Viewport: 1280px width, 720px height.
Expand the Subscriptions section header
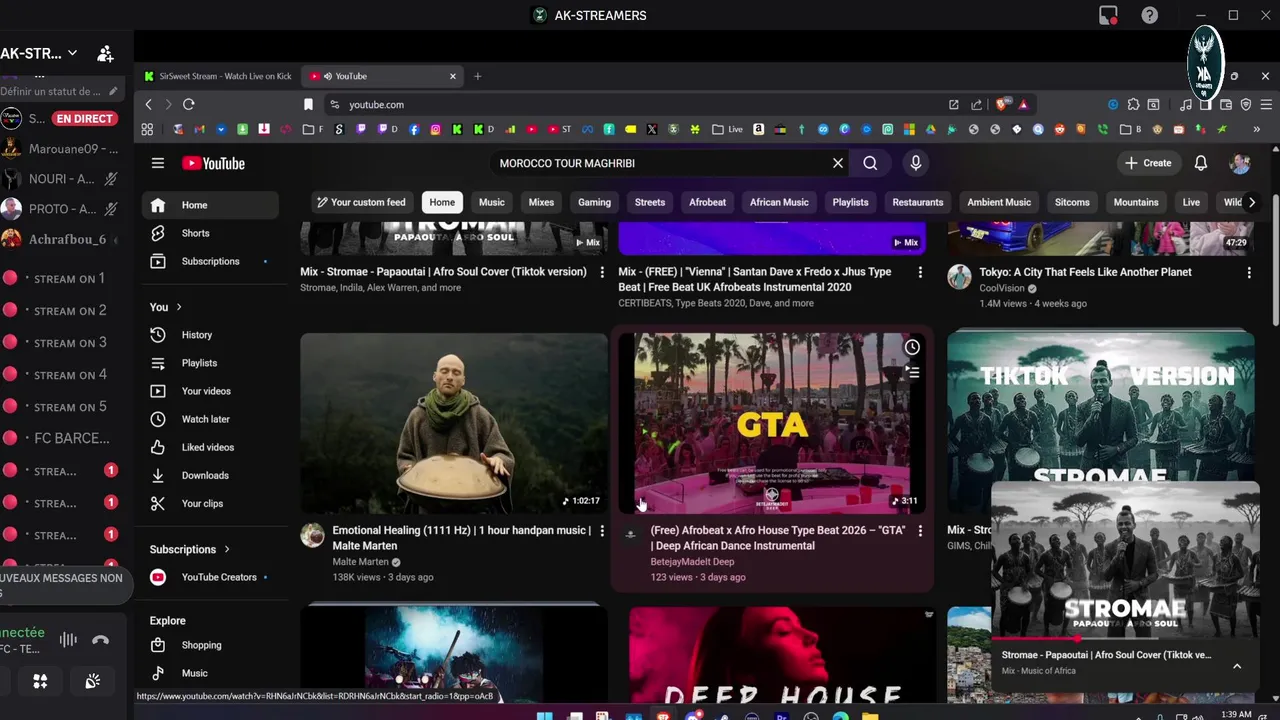click(190, 549)
